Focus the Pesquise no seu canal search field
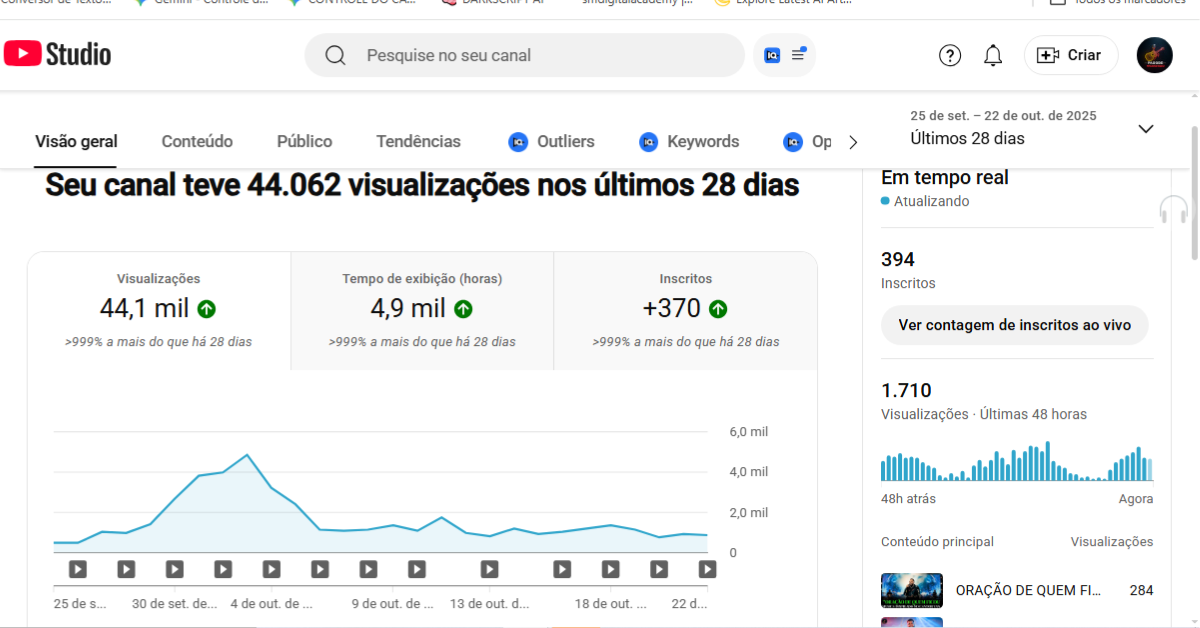 pos(525,55)
